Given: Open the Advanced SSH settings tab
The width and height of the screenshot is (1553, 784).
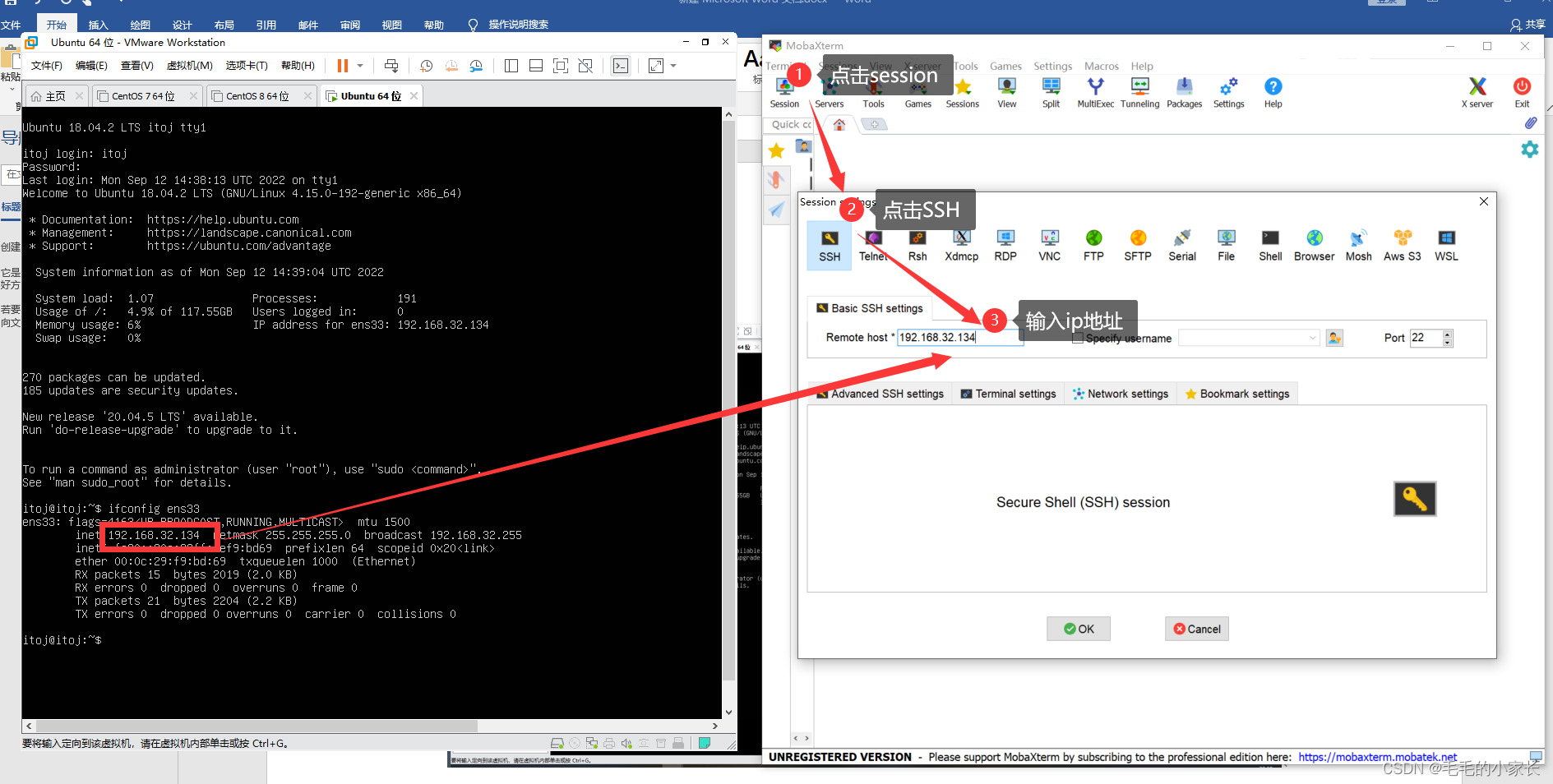Looking at the screenshot, I should pyautogui.click(x=880, y=394).
